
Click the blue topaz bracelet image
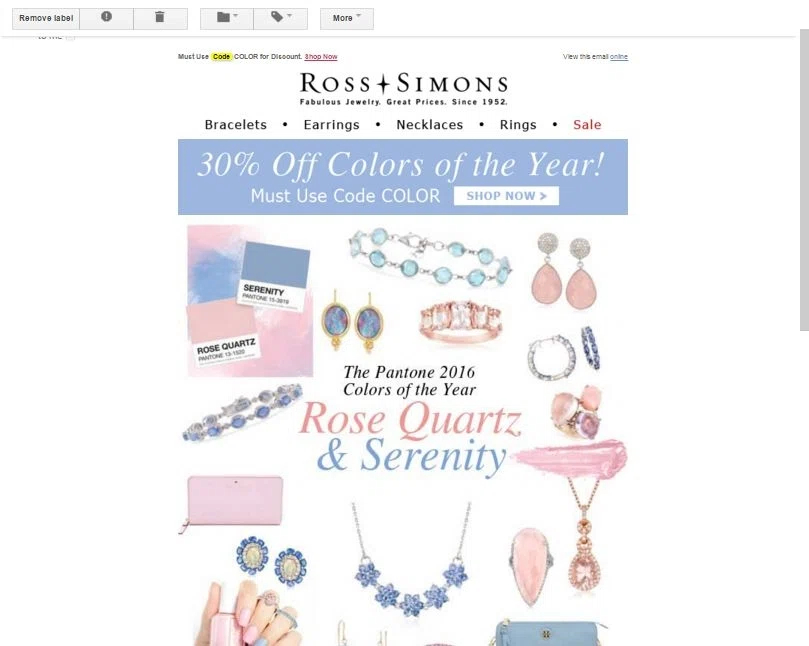pos(430,256)
